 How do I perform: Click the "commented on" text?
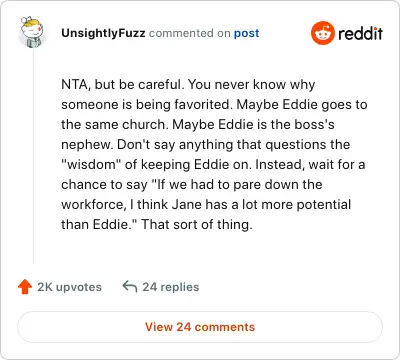pyautogui.click(x=189, y=33)
